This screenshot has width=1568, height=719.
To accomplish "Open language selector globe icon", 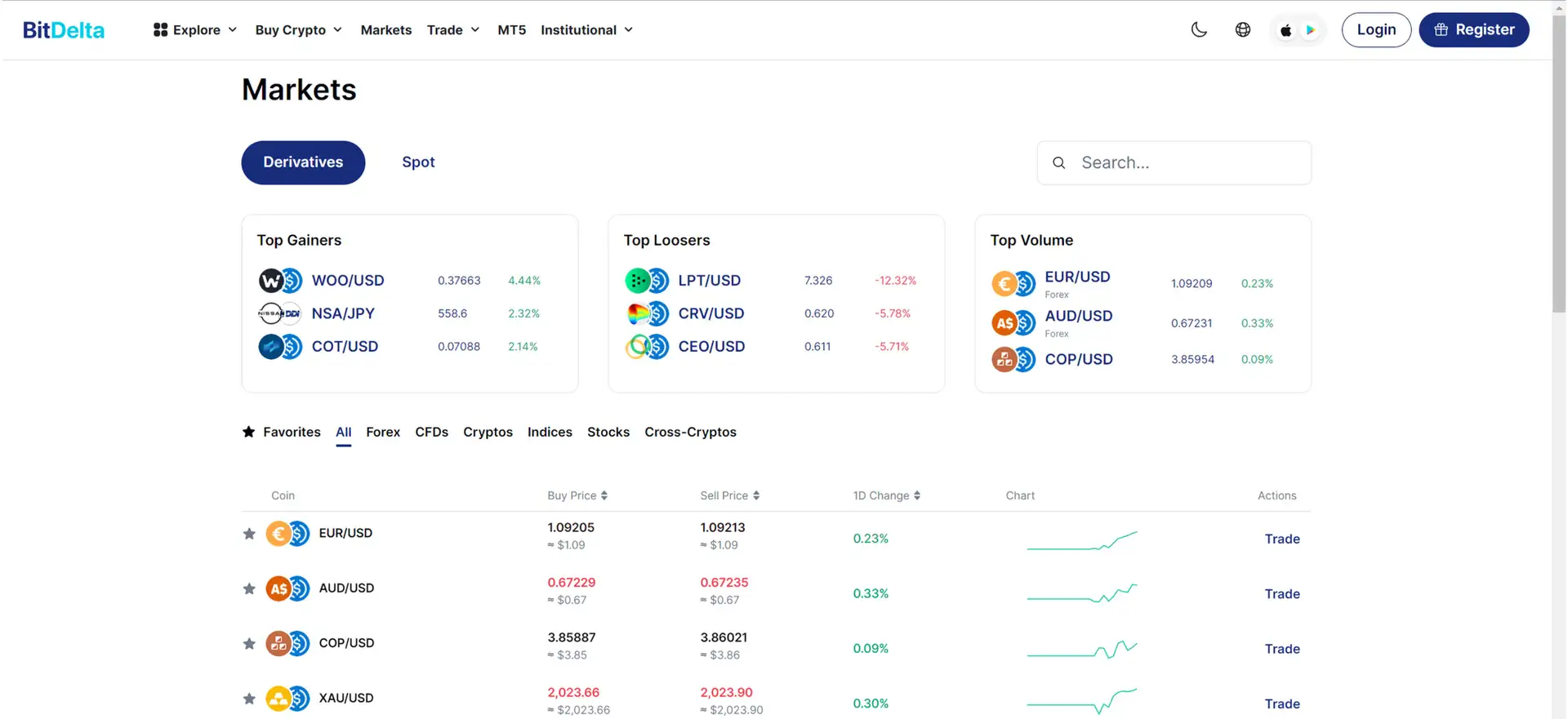I will (1242, 30).
